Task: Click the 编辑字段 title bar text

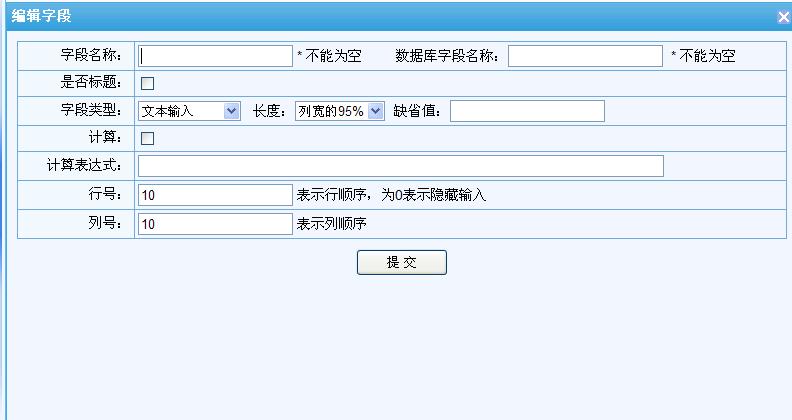Action: point(41,16)
